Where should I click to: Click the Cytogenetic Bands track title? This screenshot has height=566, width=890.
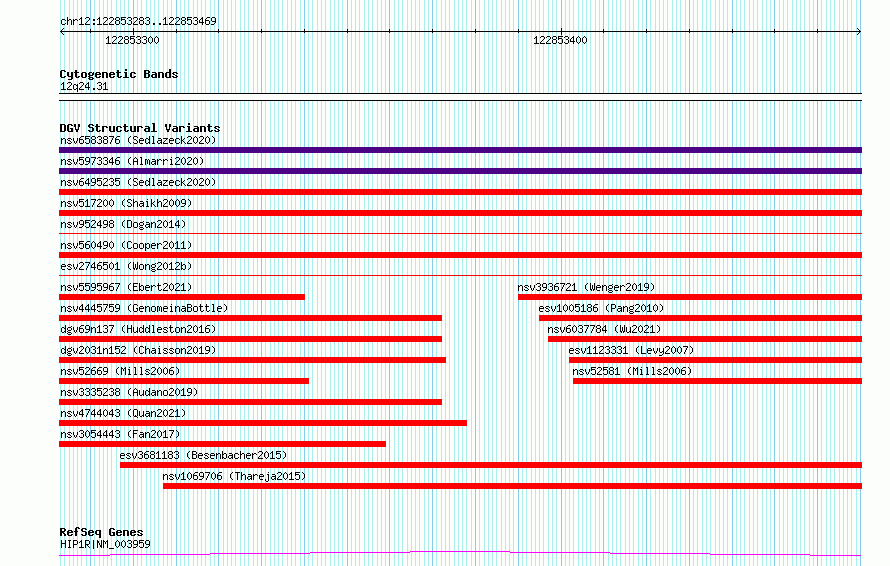(119, 74)
